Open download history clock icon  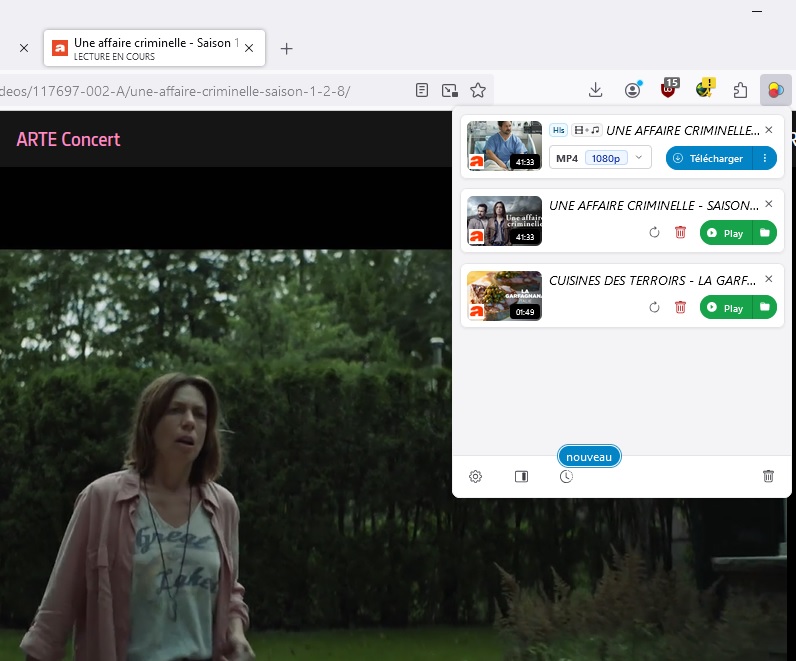pyautogui.click(x=566, y=477)
